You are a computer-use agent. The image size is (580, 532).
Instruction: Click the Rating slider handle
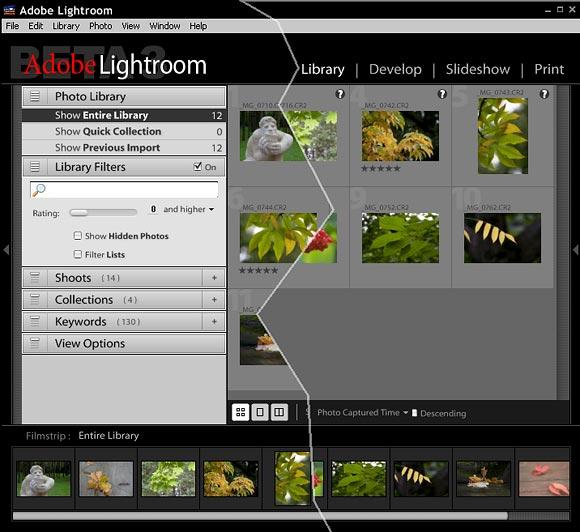(x=79, y=212)
